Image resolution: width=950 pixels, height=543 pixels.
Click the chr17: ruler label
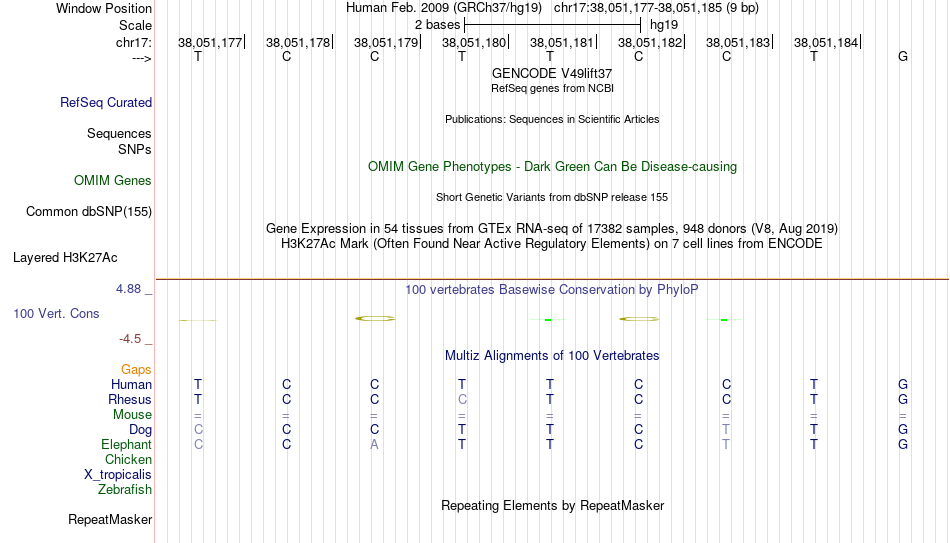134,42
